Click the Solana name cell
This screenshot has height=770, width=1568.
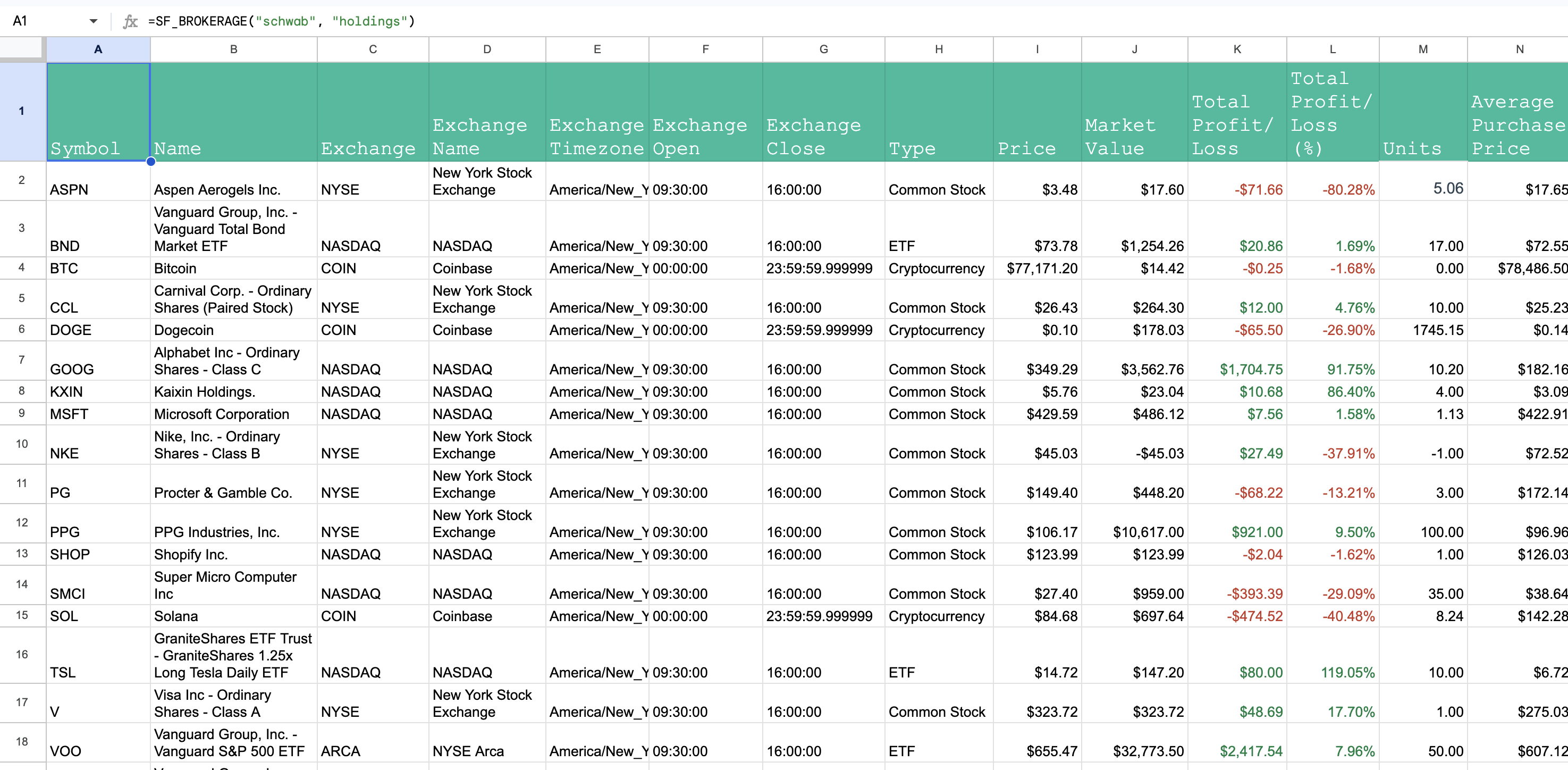(234, 616)
